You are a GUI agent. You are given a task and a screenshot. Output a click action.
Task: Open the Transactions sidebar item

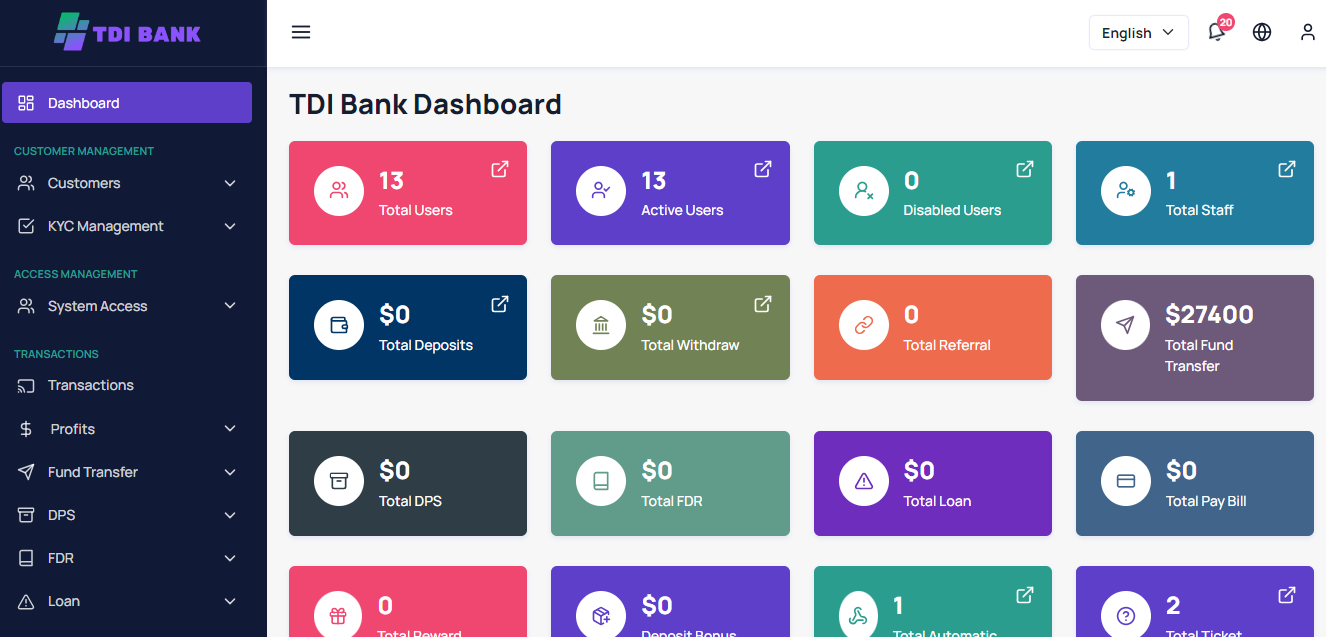(x=127, y=385)
